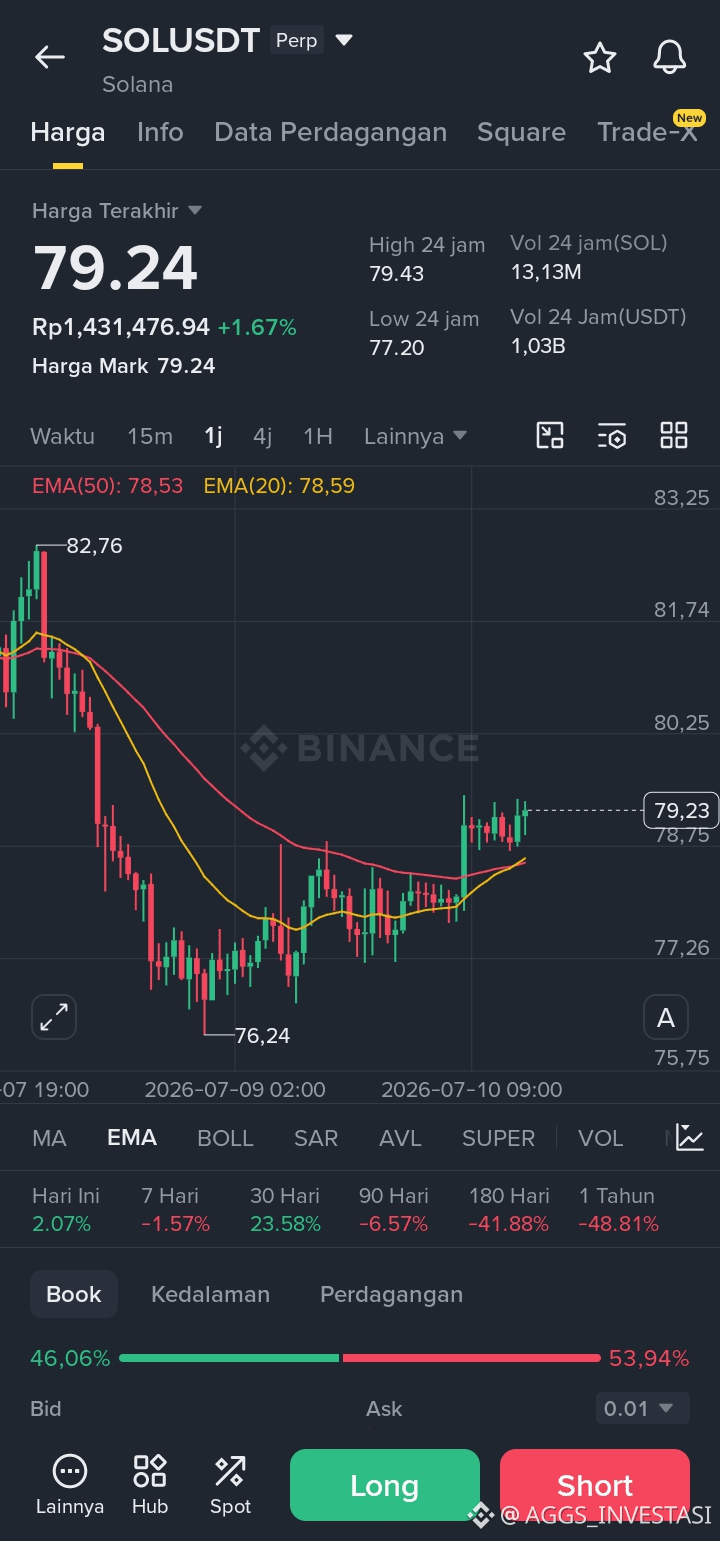The height and width of the screenshot is (1541, 720).
Task: Open price alerts via the bell icon
Action: pos(670,58)
